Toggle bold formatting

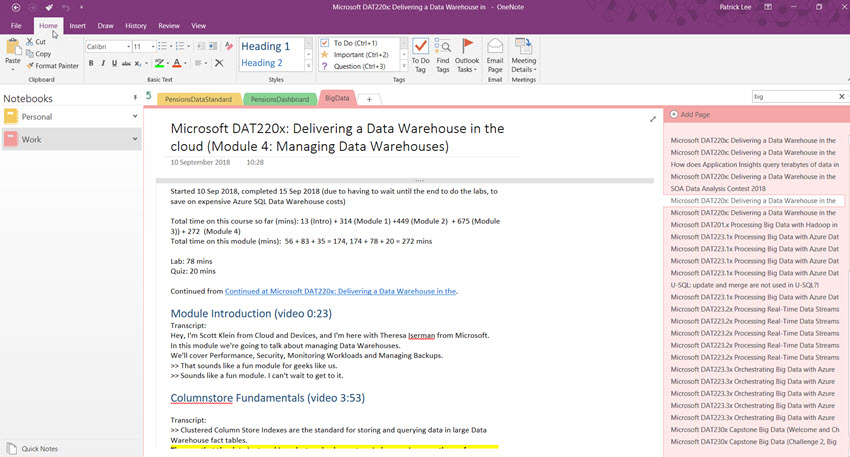point(91,63)
